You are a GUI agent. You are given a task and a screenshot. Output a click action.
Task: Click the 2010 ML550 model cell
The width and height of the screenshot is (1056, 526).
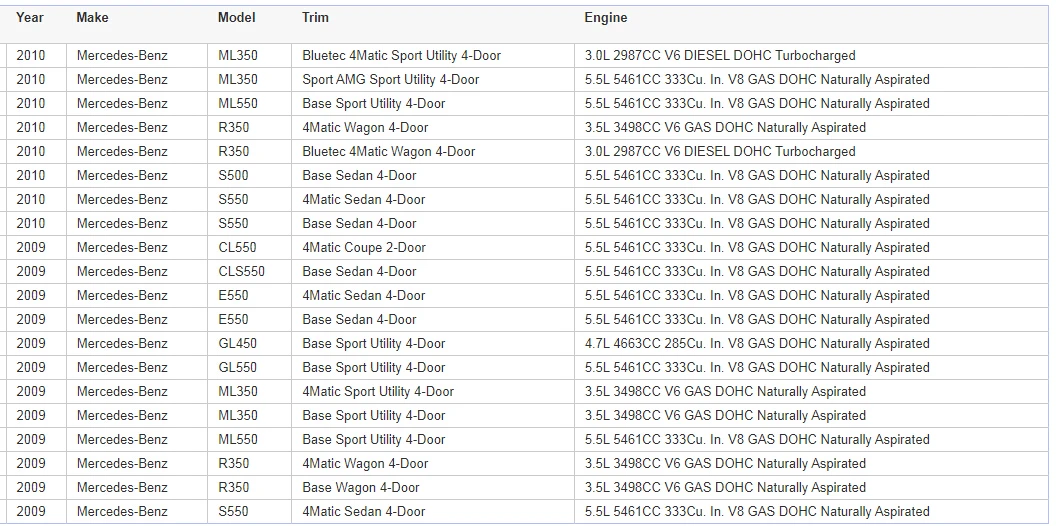click(x=249, y=104)
